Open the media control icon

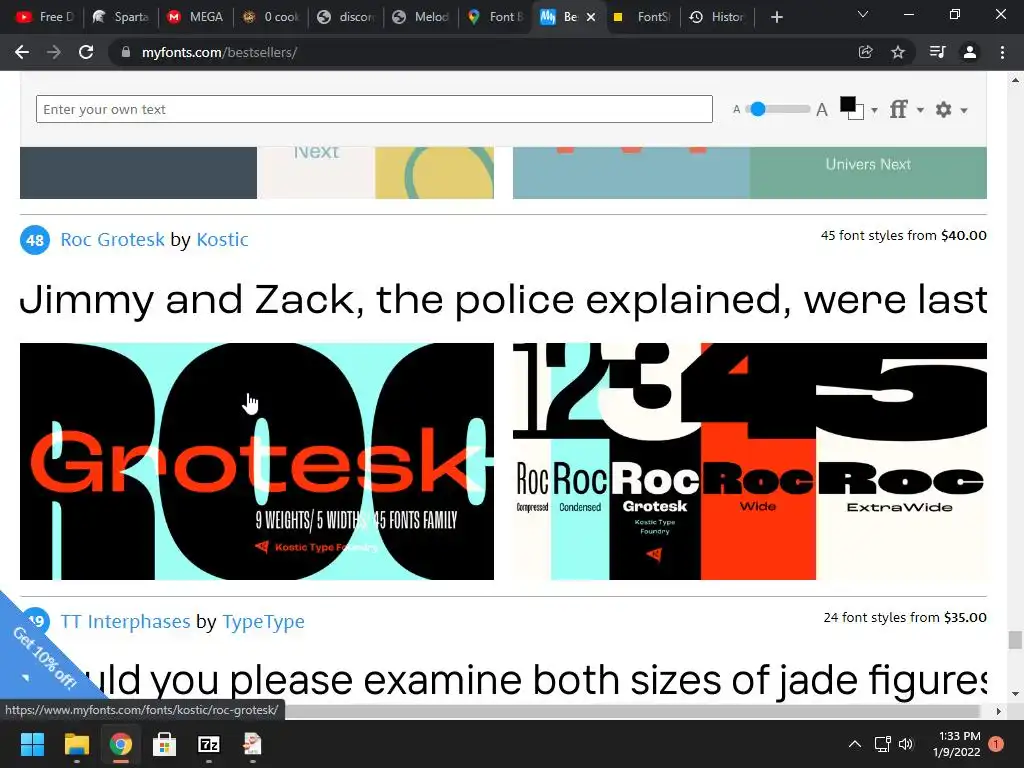pyautogui.click(x=937, y=52)
